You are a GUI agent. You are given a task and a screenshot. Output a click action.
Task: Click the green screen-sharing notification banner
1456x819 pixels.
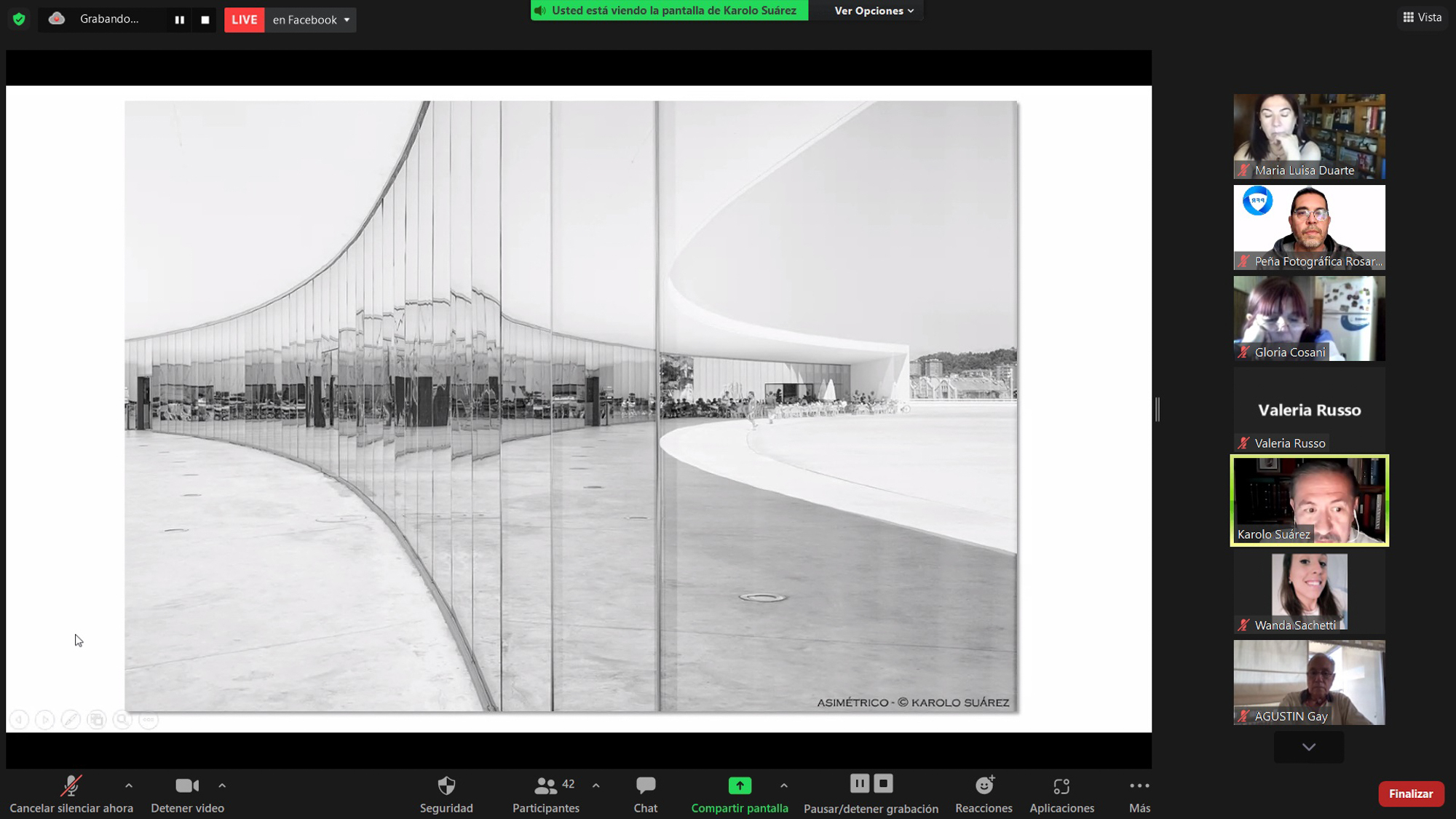tap(669, 10)
